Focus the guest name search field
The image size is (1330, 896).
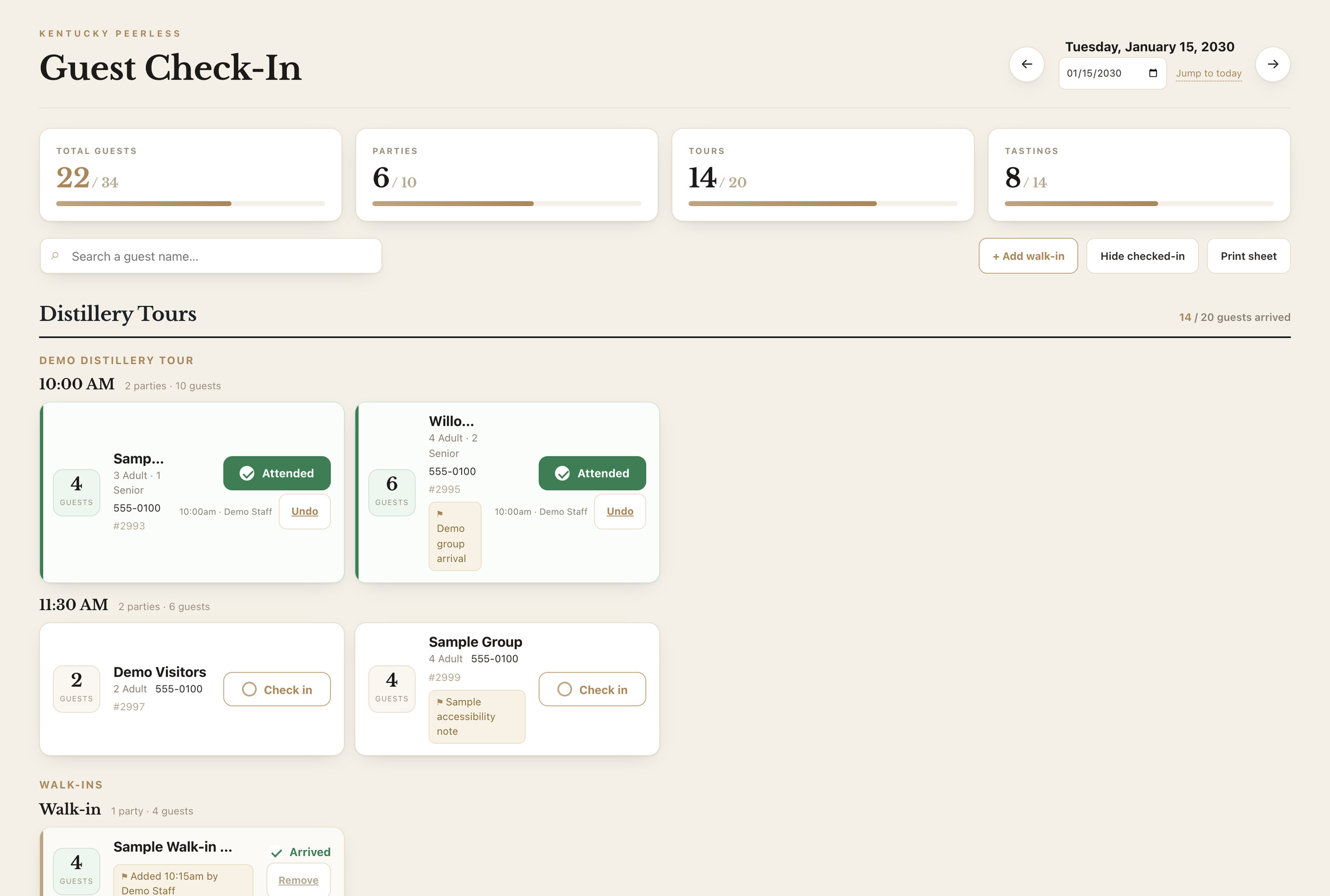[x=211, y=256]
